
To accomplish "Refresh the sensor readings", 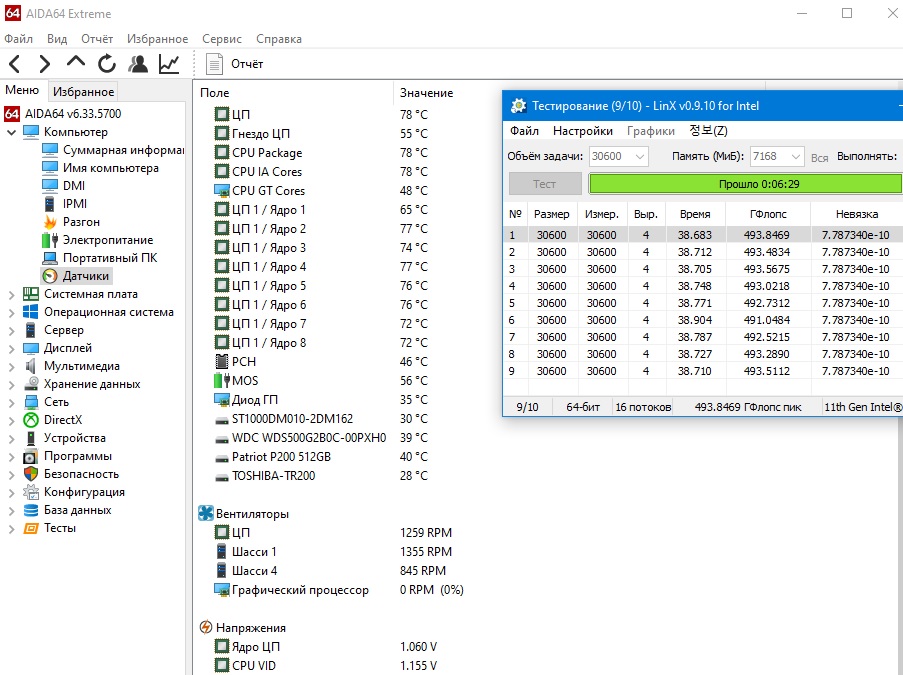I will click(x=107, y=63).
